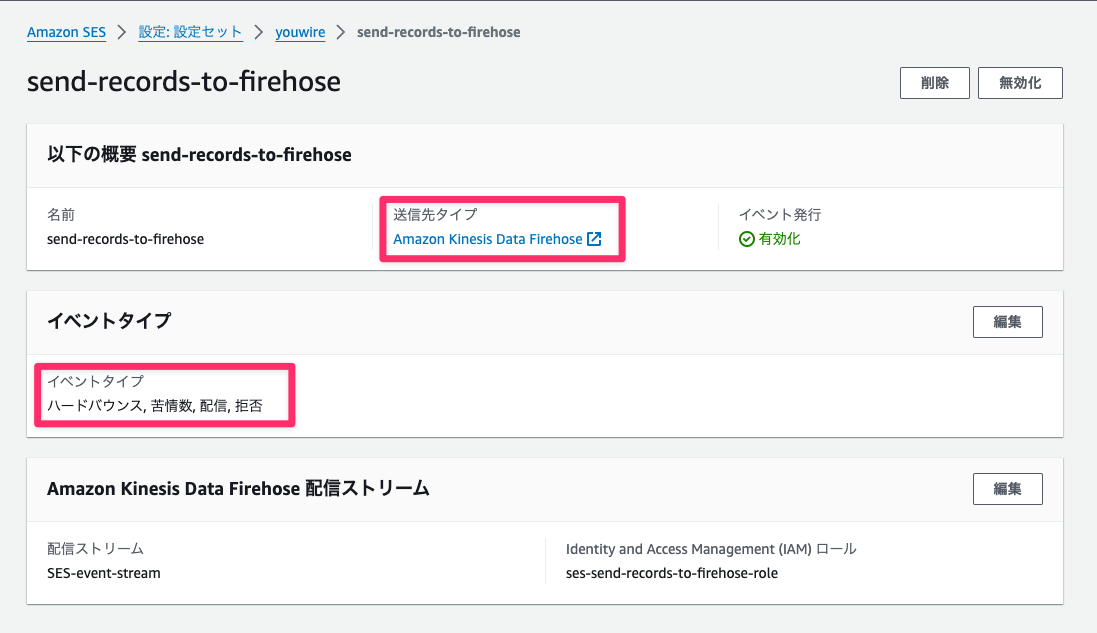Click Identity and Access Management (IAM) ロール label
The image size is (1097, 633).
click(711, 549)
